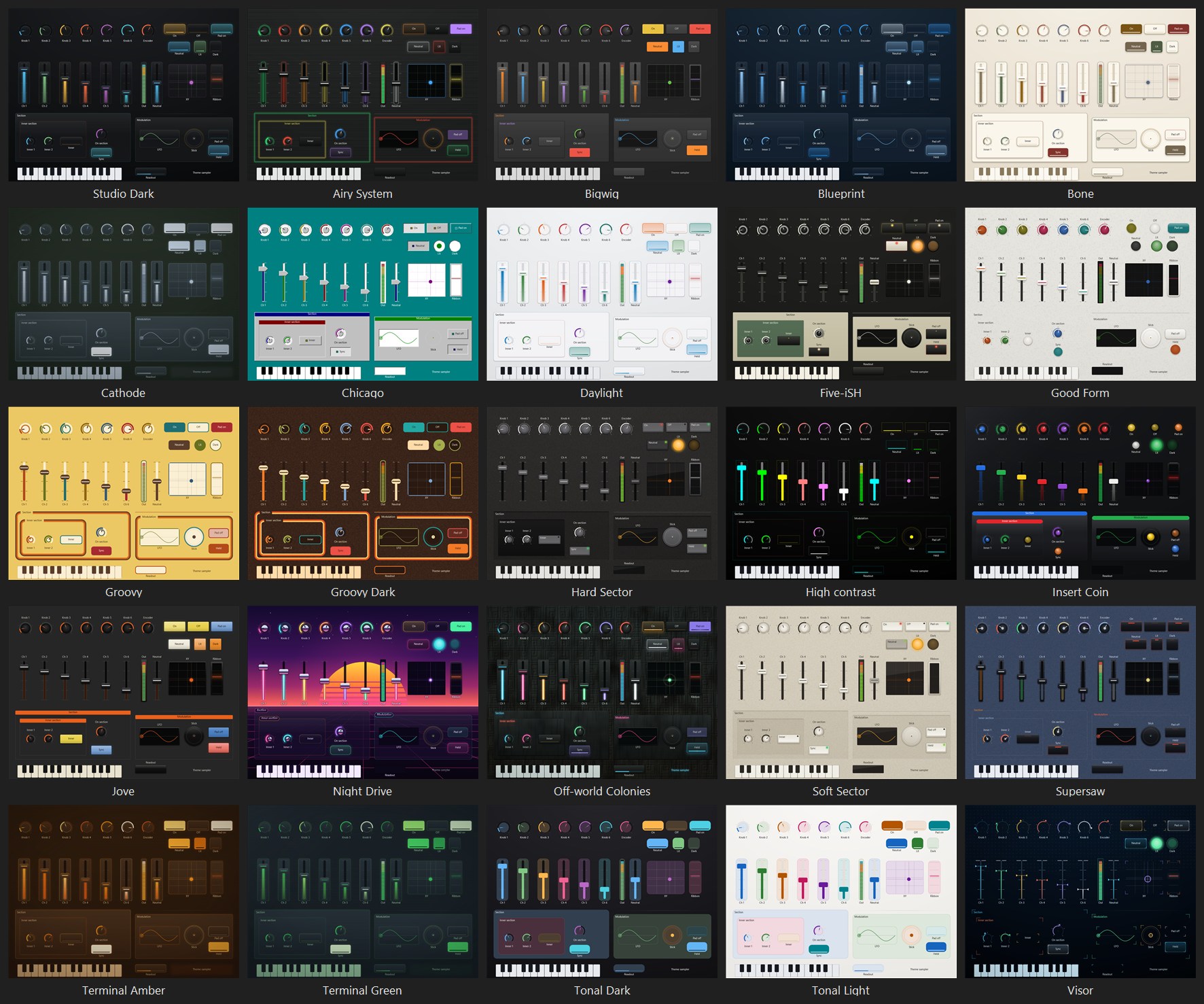Click the "Groovy Dark" caption label
Image resolution: width=1204 pixels, height=1004 pixels.
(x=363, y=592)
